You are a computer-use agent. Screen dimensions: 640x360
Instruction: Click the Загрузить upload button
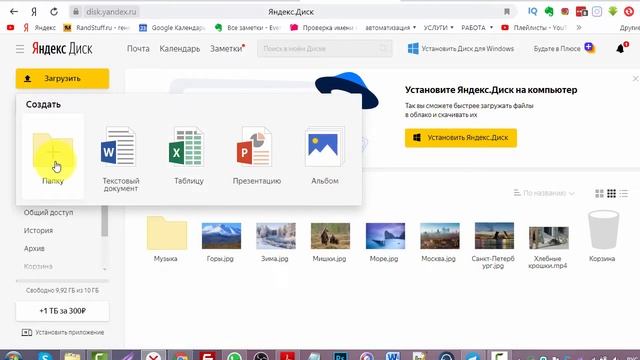(62, 78)
